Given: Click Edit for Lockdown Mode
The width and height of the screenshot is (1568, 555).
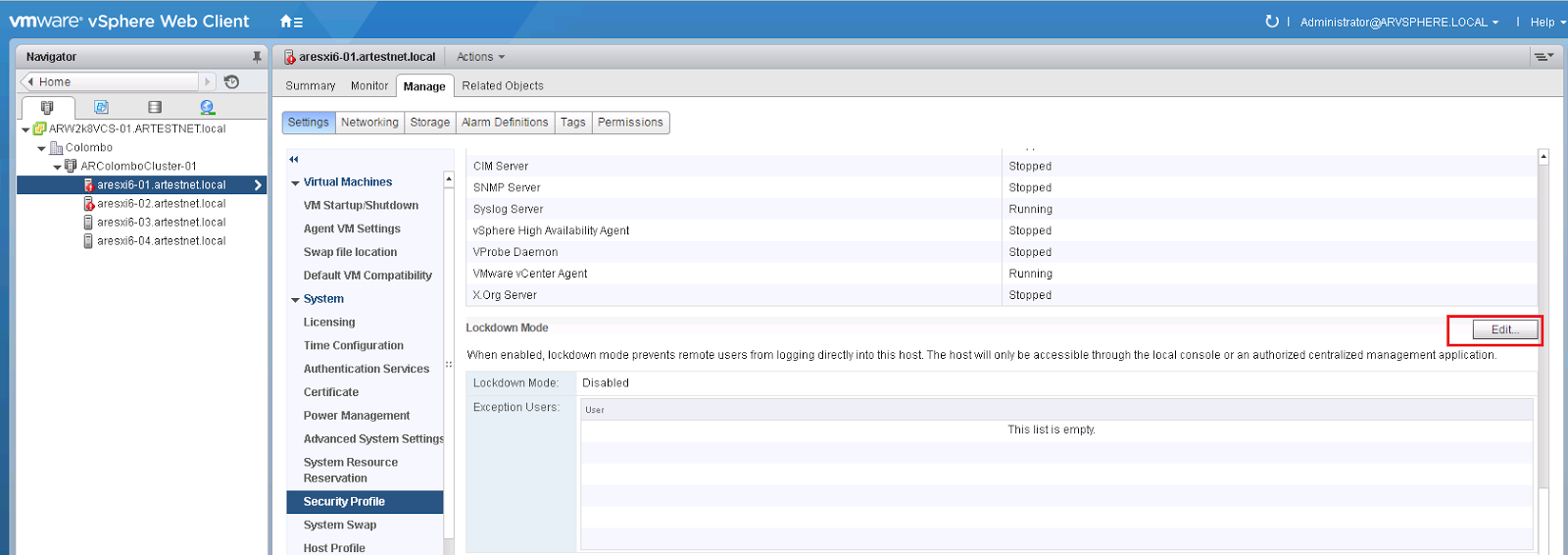Looking at the screenshot, I should pyautogui.click(x=1504, y=329).
